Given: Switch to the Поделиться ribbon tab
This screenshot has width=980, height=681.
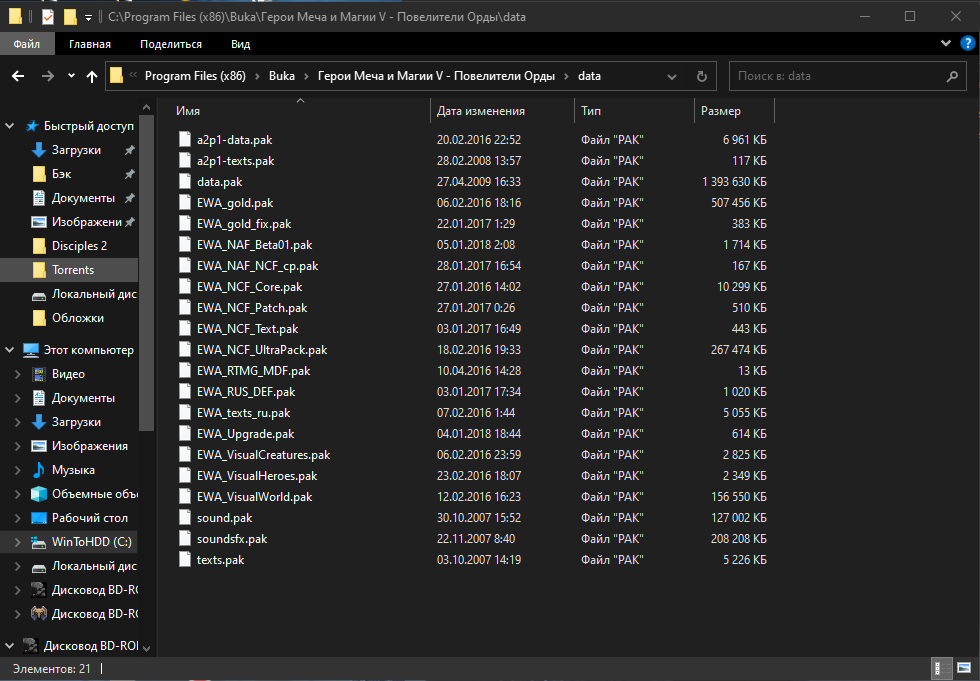Looking at the screenshot, I should [171, 44].
